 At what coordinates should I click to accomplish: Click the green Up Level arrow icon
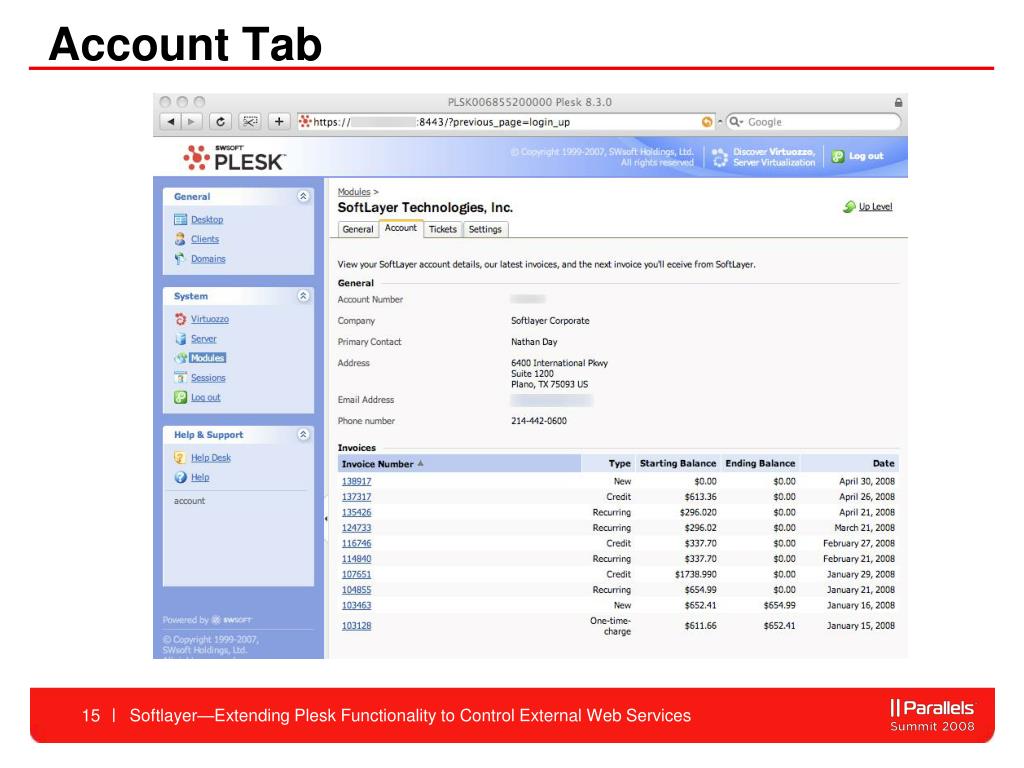tap(849, 206)
